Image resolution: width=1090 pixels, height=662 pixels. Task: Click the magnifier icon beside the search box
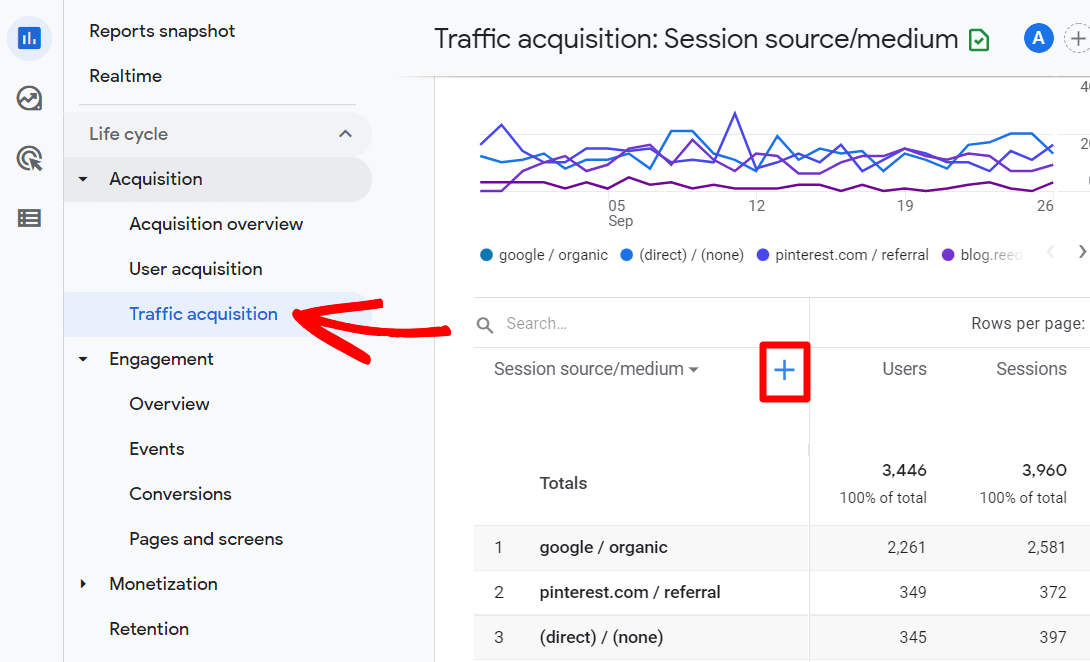click(x=485, y=324)
